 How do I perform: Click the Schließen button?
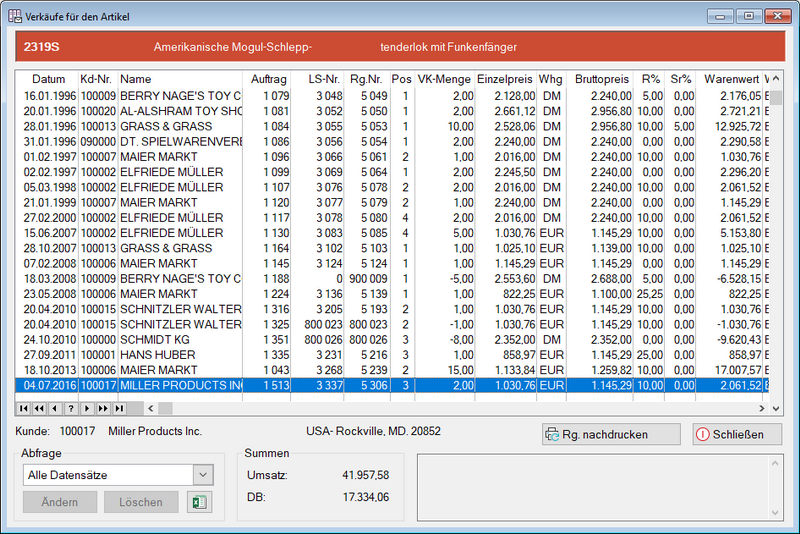[x=729, y=435]
